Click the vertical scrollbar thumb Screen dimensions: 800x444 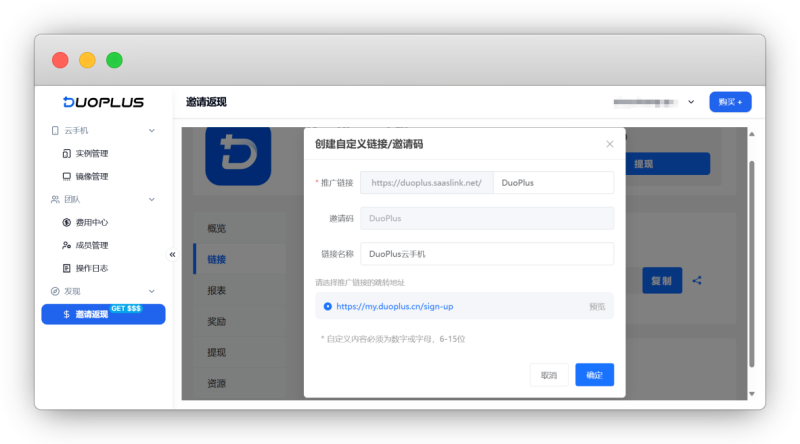click(752, 264)
